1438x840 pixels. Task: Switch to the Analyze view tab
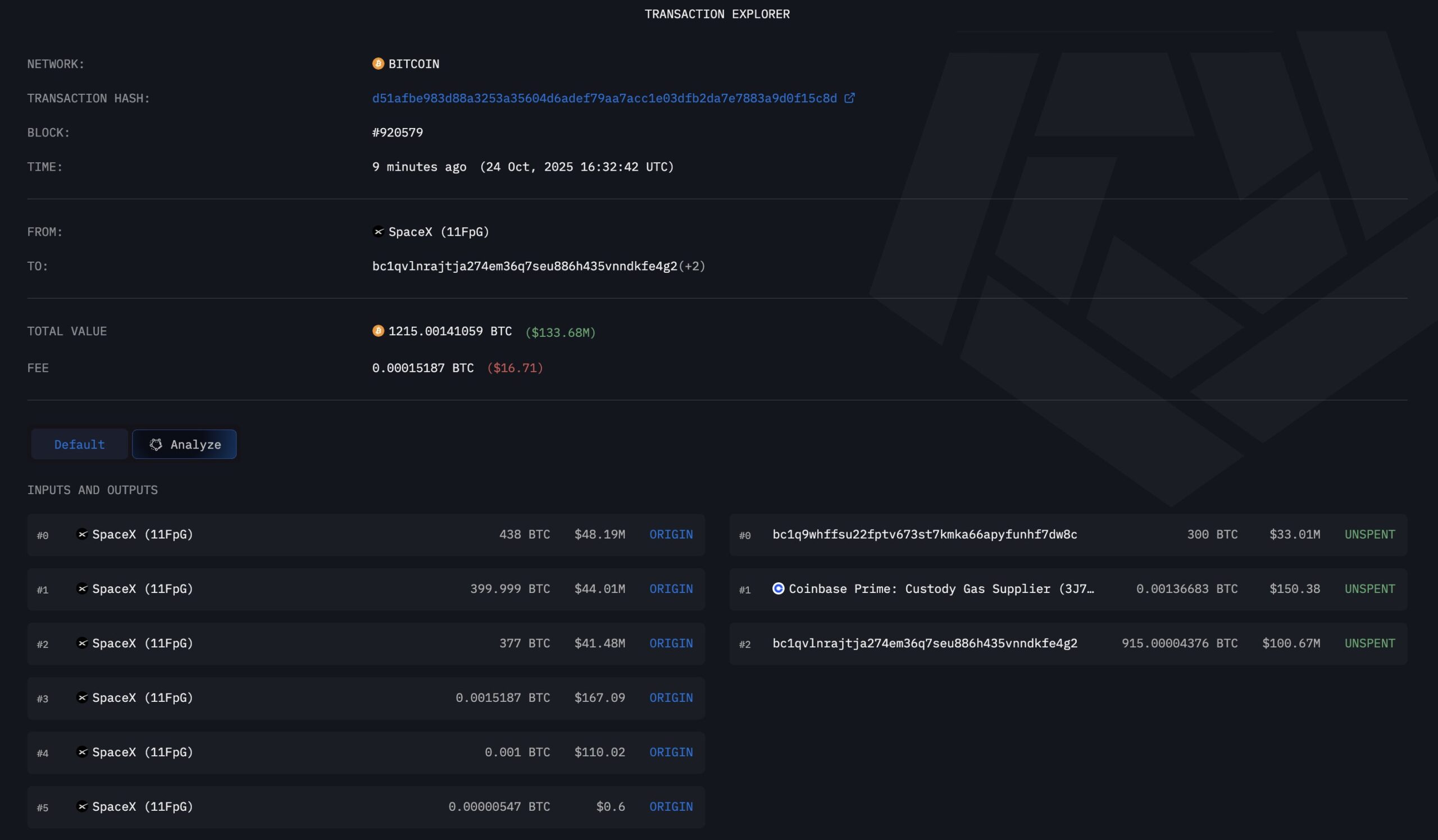tap(184, 444)
